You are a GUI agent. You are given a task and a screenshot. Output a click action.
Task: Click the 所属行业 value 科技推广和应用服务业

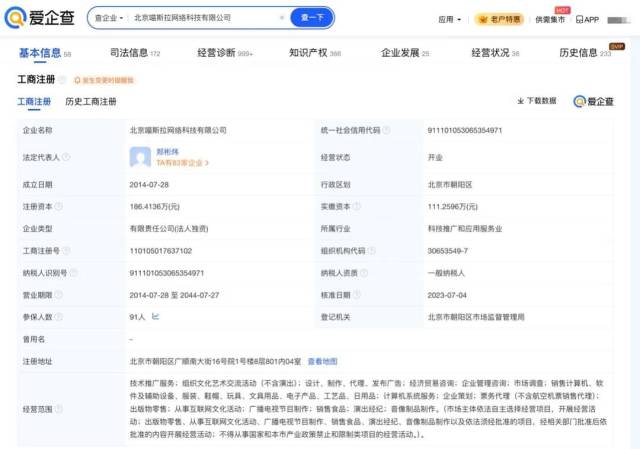pyautogui.click(x=465, y=229)
